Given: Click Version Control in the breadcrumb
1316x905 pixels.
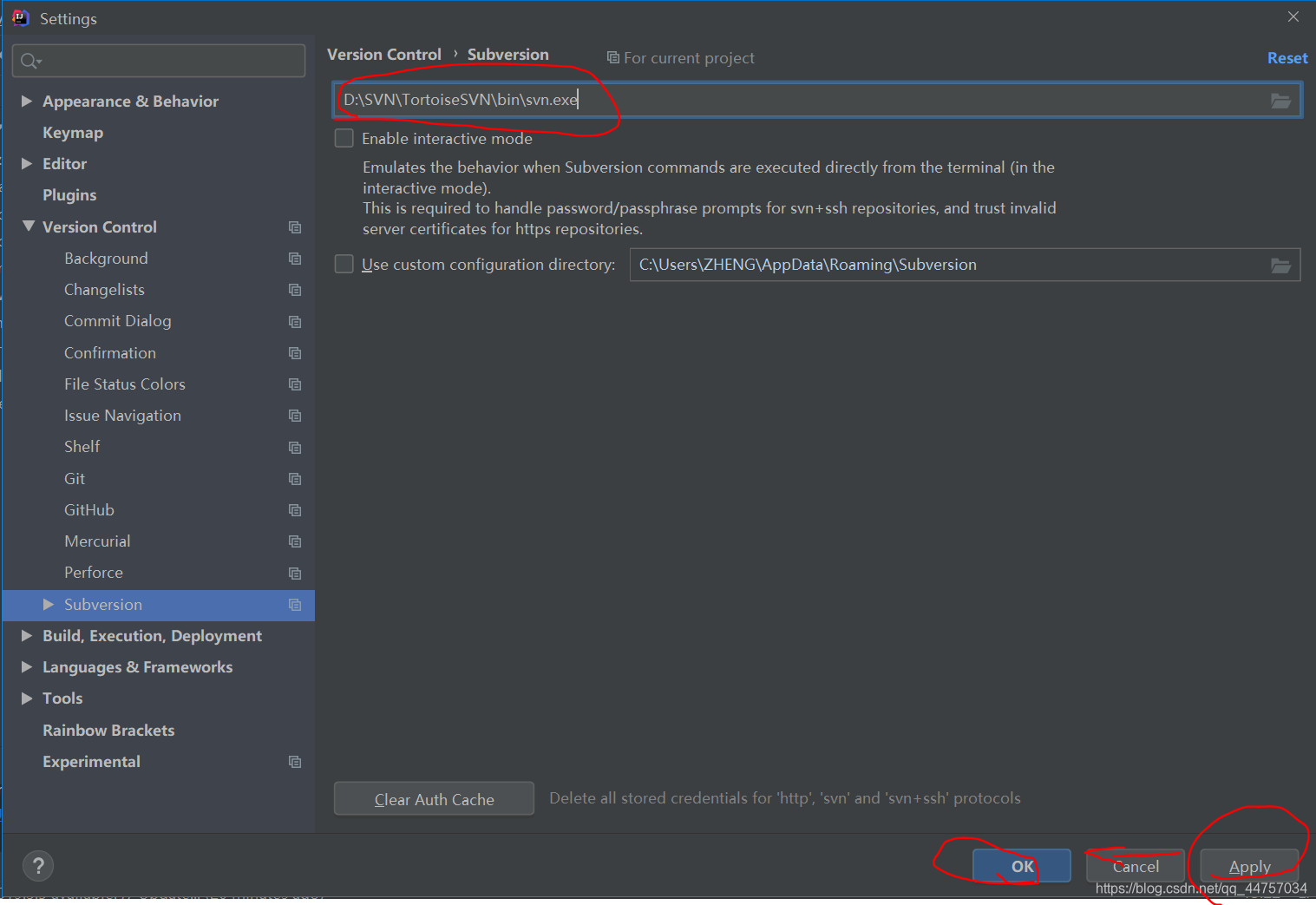Looking at the screenshot, I should coord(384,55).
